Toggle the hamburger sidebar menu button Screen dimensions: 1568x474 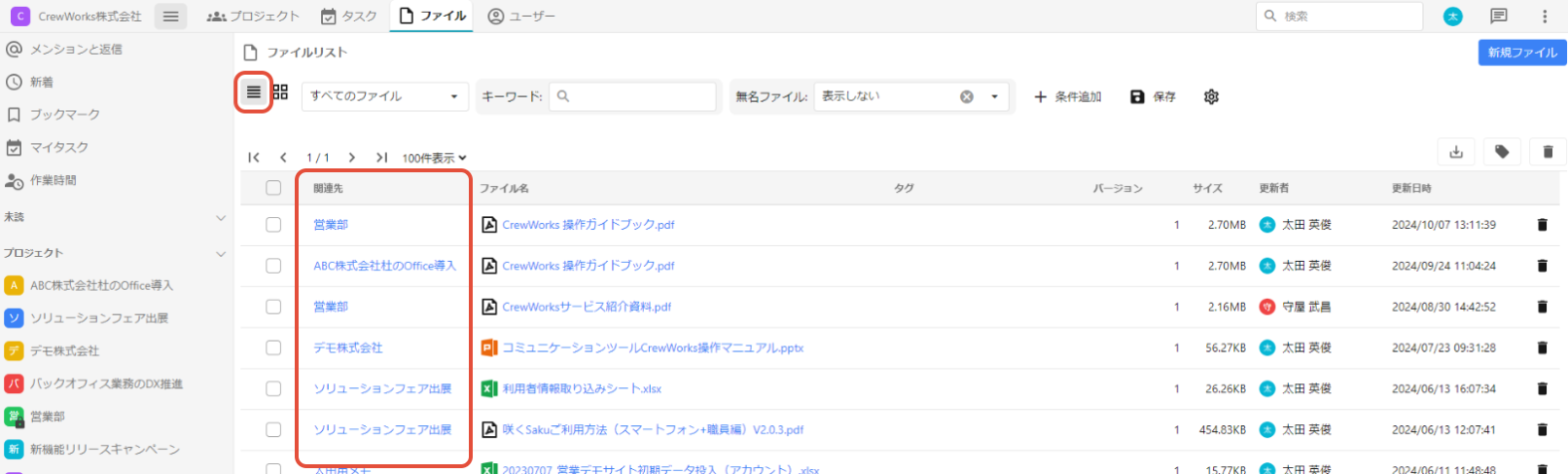click(x=170, y=17)
